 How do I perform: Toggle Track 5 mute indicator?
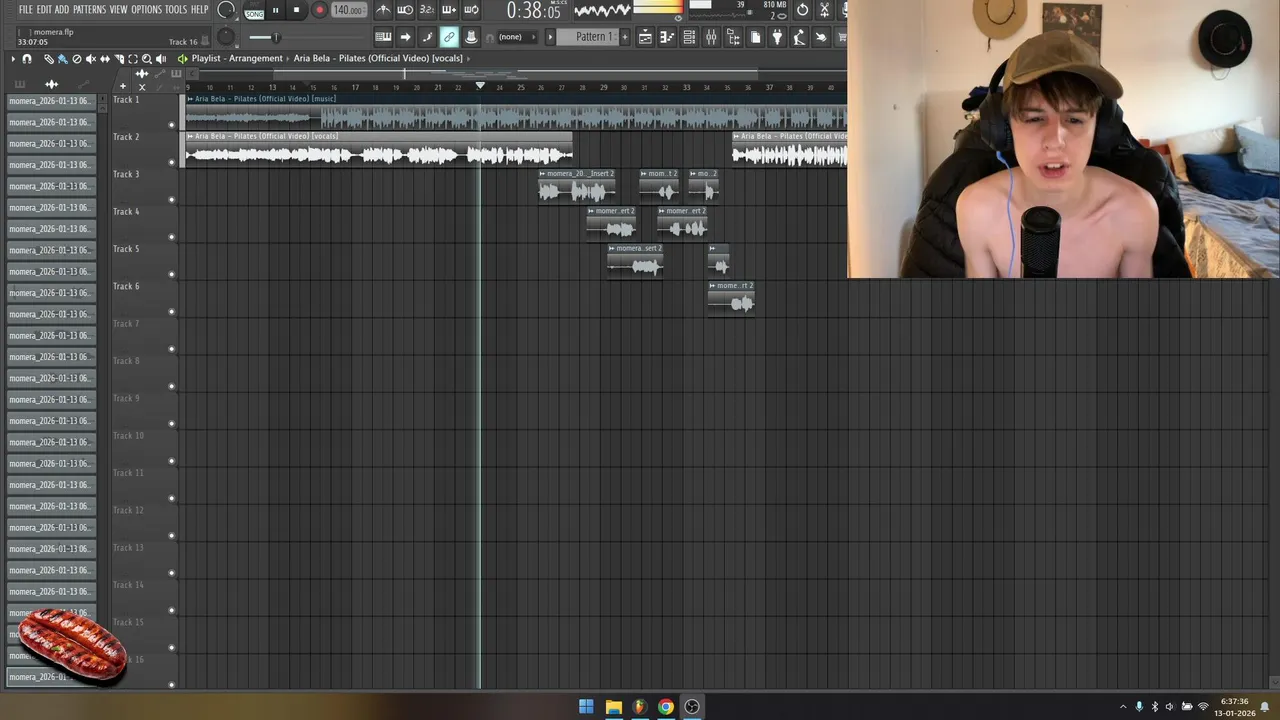coord(171,274)
